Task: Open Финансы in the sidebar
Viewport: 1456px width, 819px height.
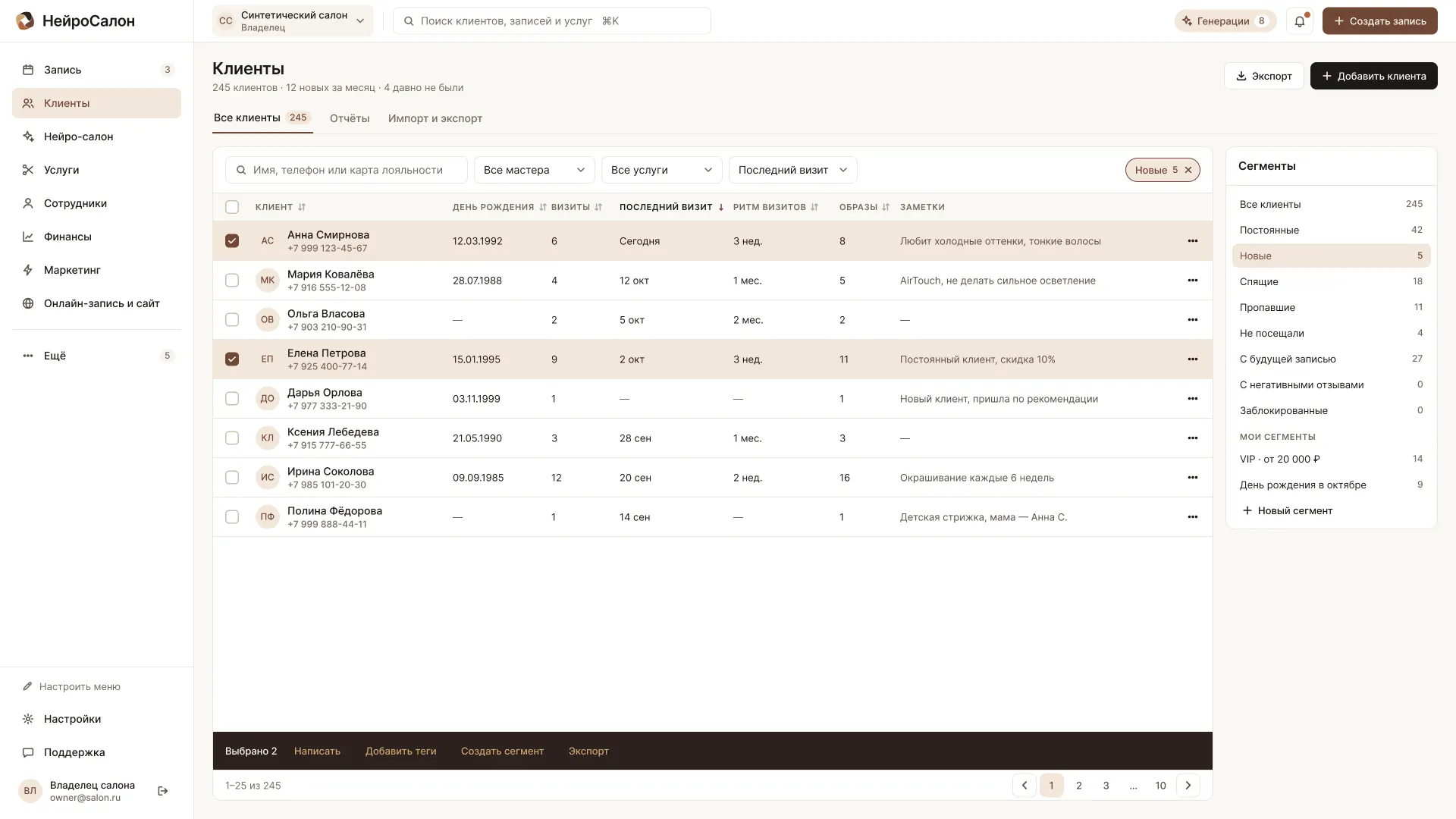Action: (x=96, y=237)
